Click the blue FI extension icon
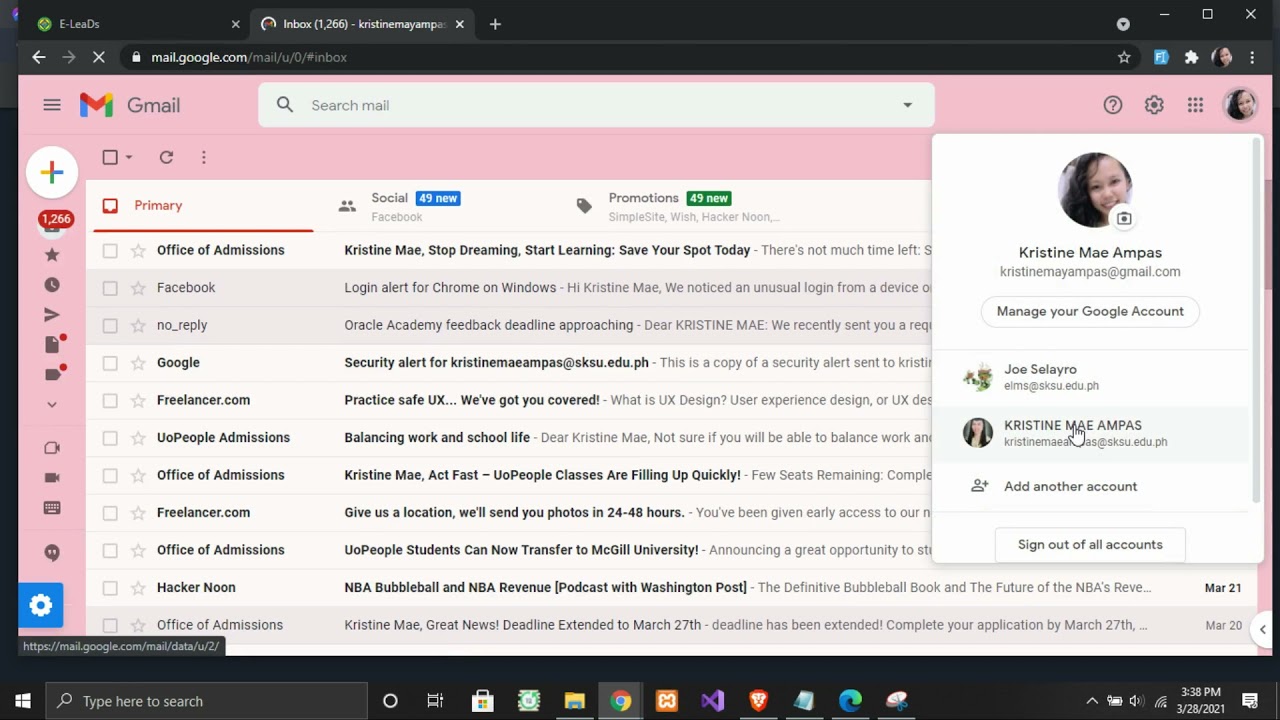 coord(1161,57)
